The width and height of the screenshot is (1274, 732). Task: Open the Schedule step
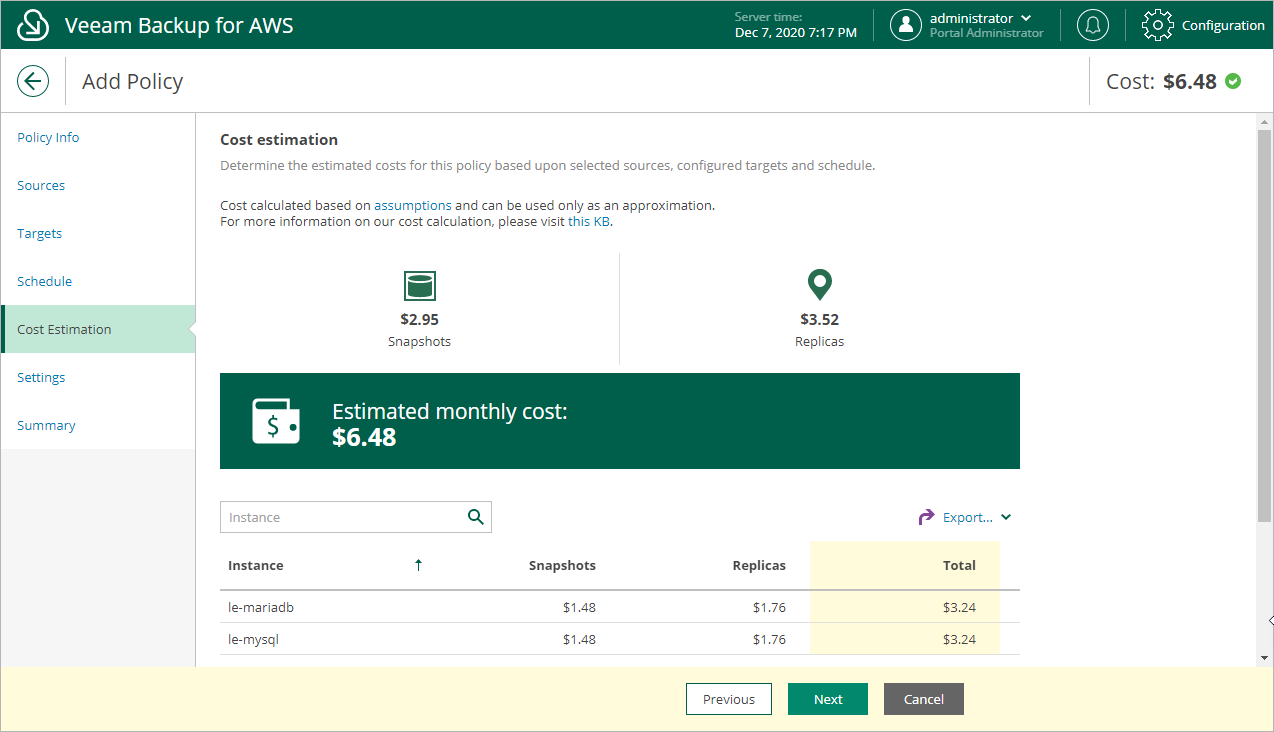point(45,281)
